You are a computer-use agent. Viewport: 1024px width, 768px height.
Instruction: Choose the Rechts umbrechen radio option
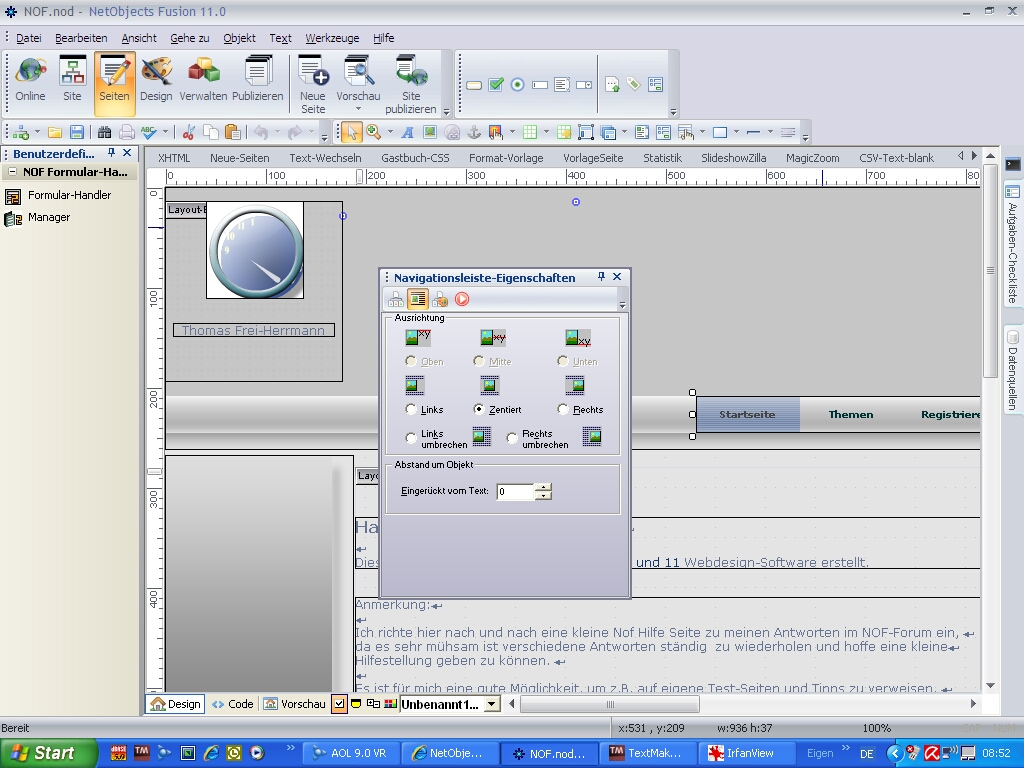point(513,438)
